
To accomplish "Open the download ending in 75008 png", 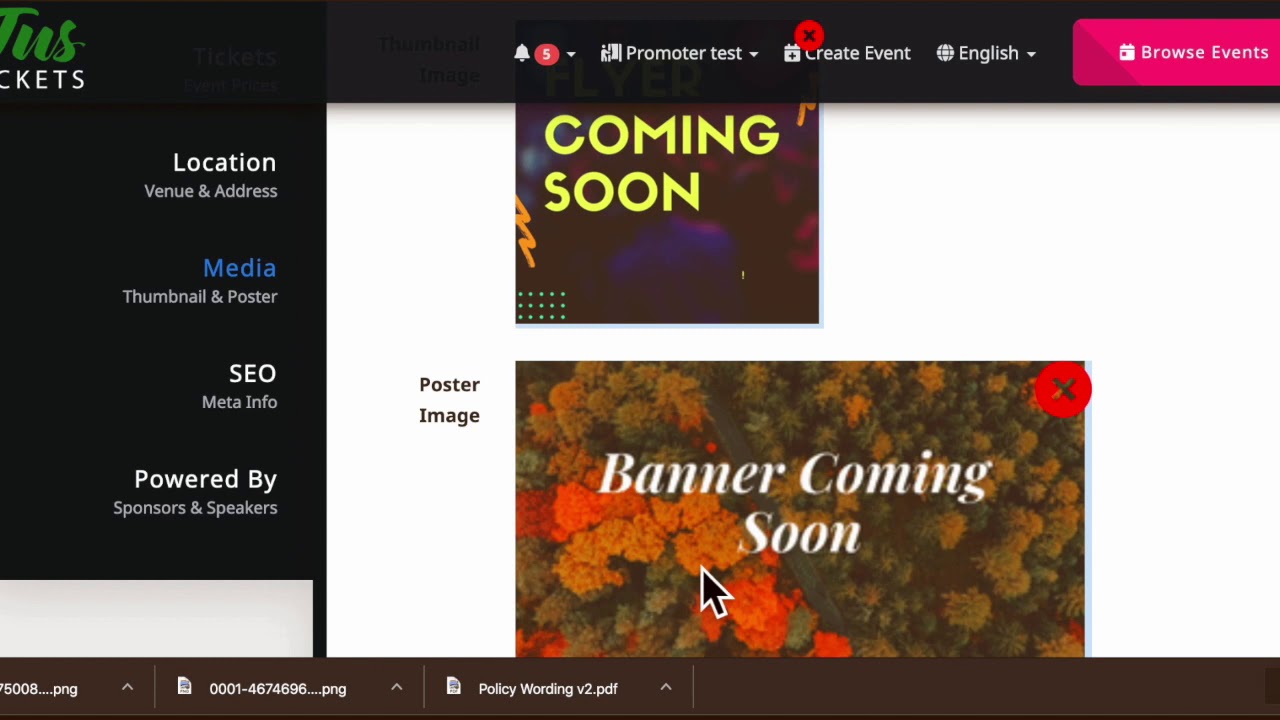I will (39, 689).
